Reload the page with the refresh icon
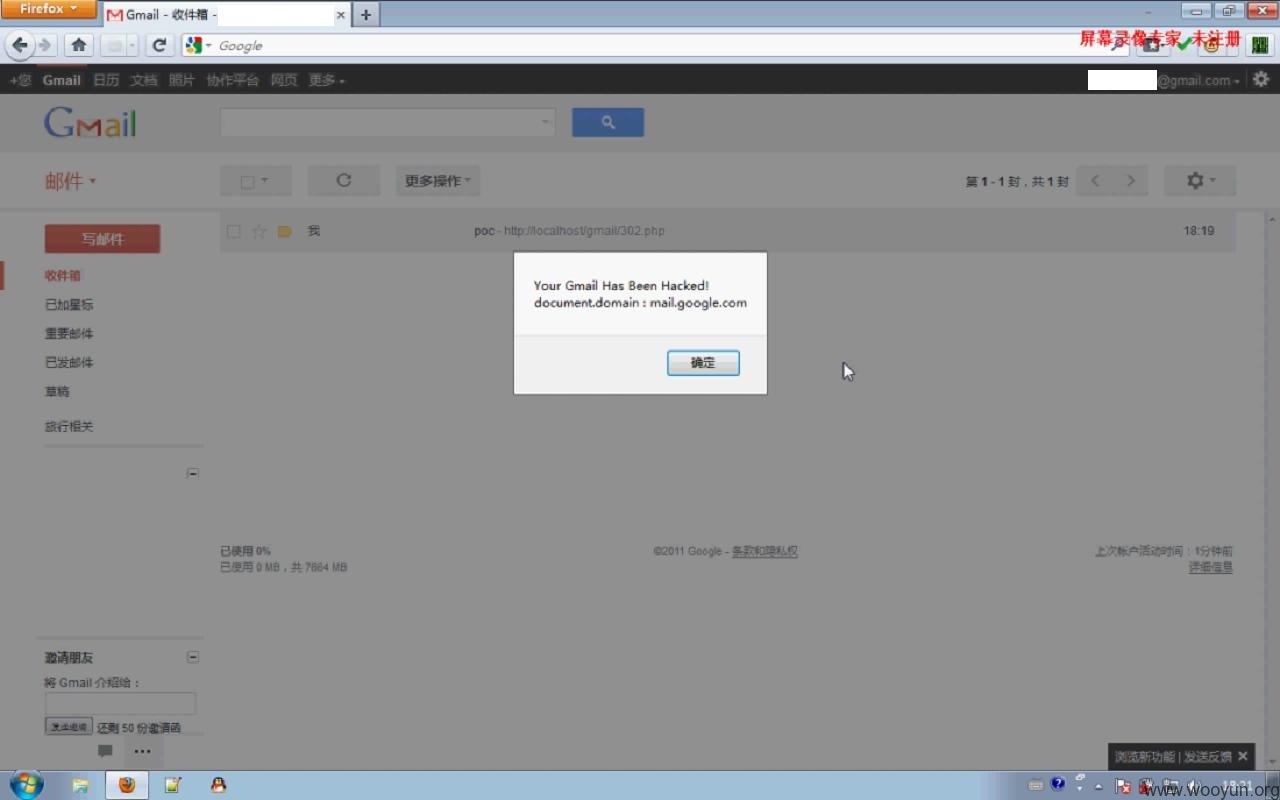 tap(159, 45)
